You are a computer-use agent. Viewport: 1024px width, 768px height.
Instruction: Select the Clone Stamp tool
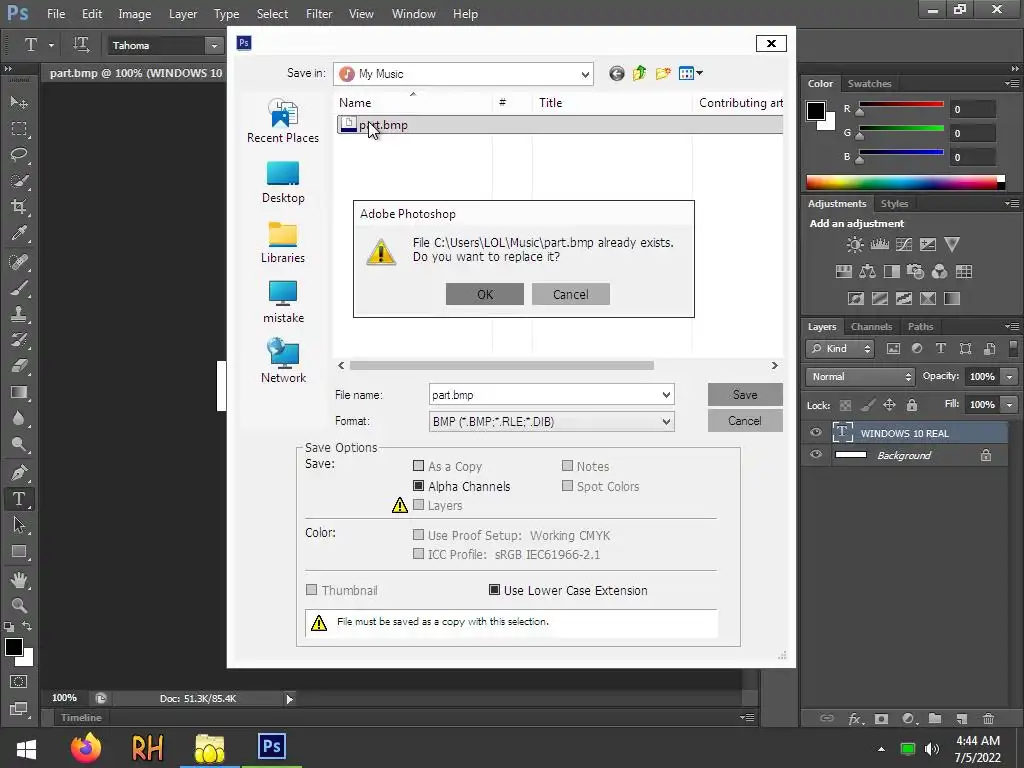[19, 314]
